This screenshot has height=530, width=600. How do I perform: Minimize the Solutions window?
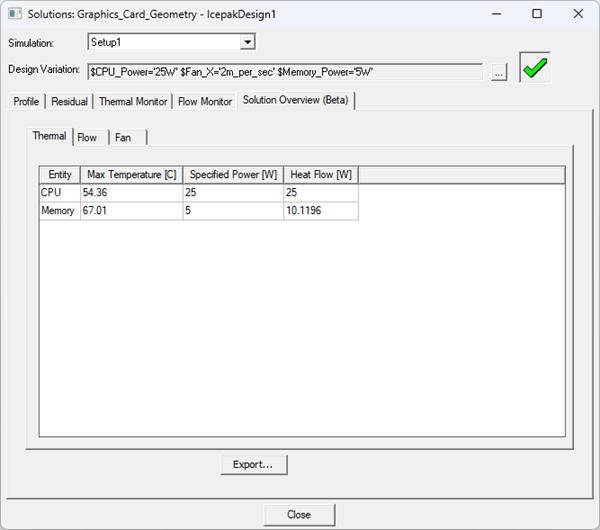(x=497, y=14)
